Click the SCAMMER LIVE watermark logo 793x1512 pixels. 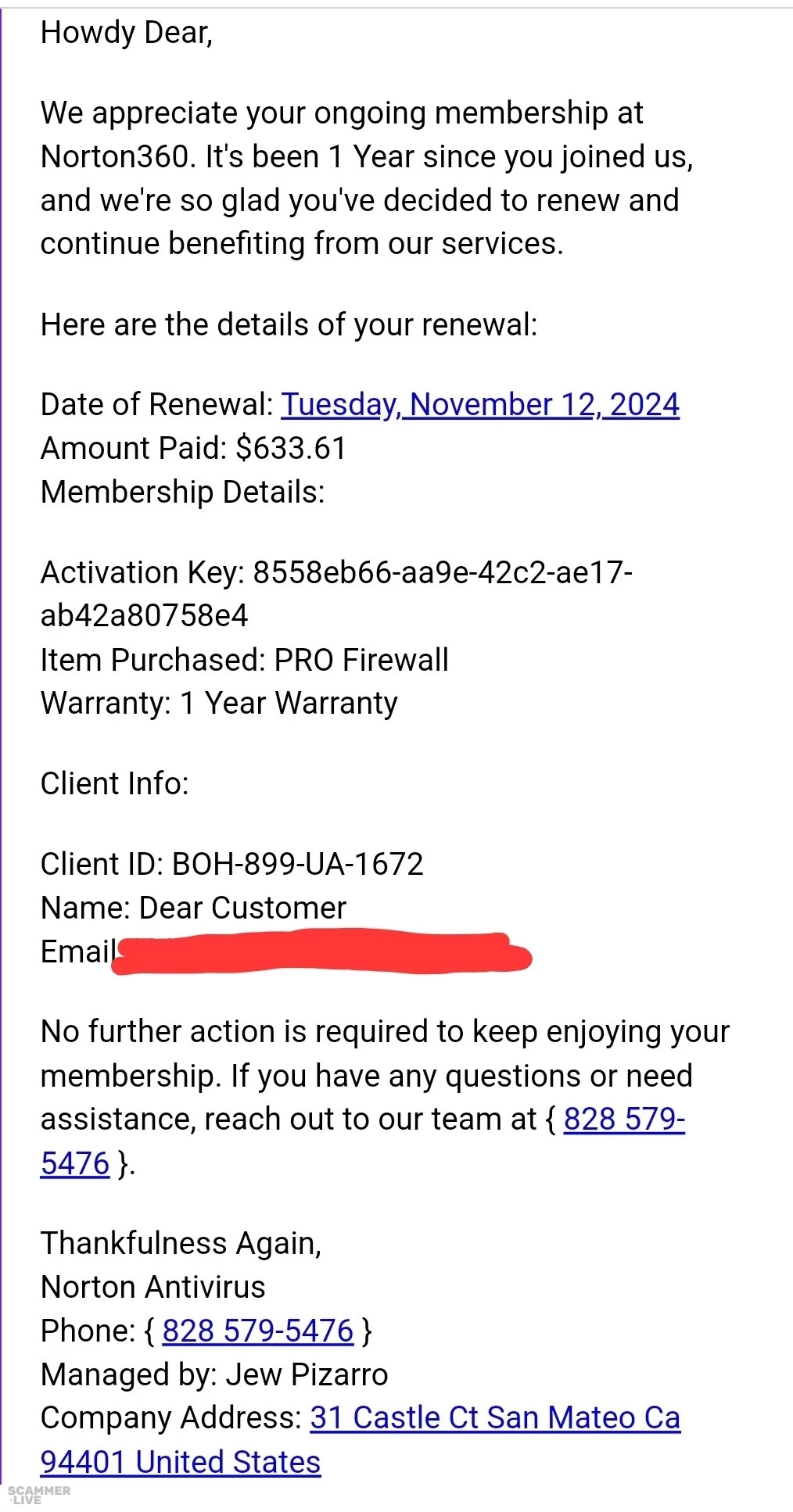coord(38,1494)
